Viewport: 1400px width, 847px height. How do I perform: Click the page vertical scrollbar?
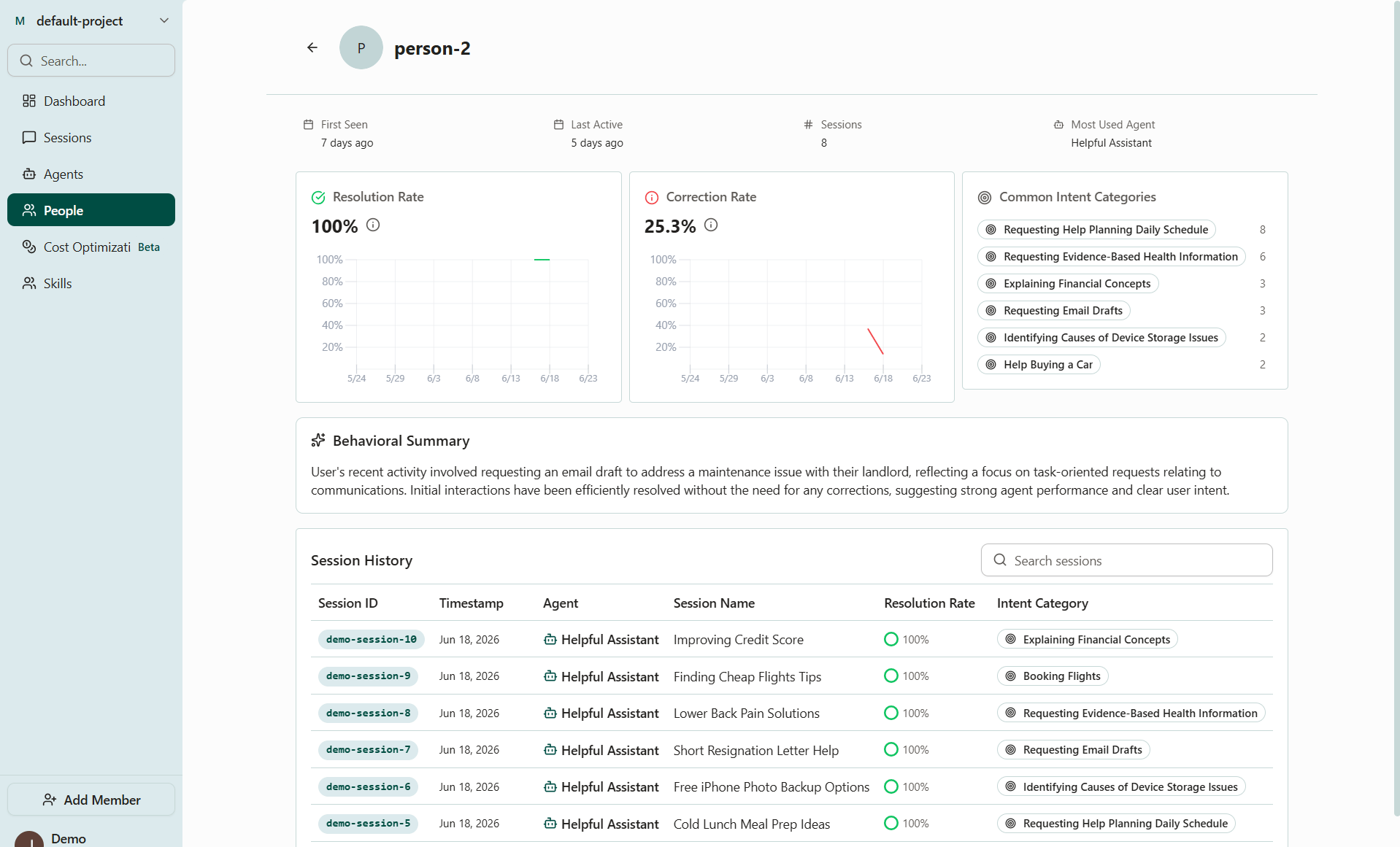(x=1396, y=409)
